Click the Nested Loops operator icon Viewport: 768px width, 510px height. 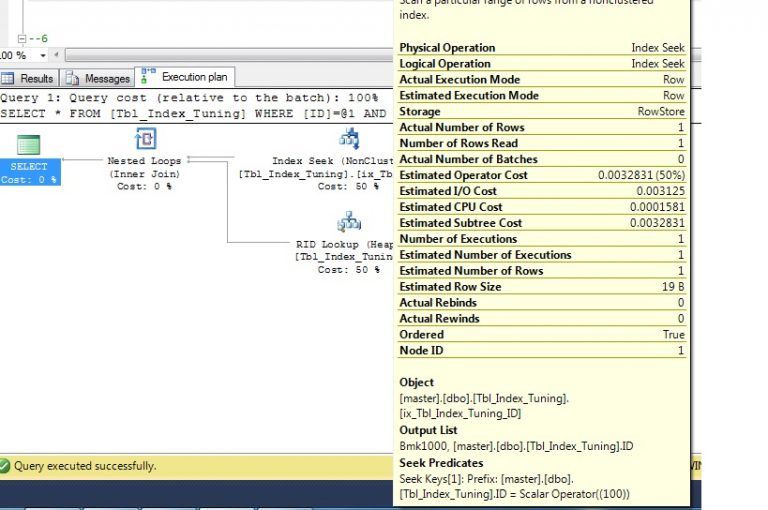(x=145, y=139)
